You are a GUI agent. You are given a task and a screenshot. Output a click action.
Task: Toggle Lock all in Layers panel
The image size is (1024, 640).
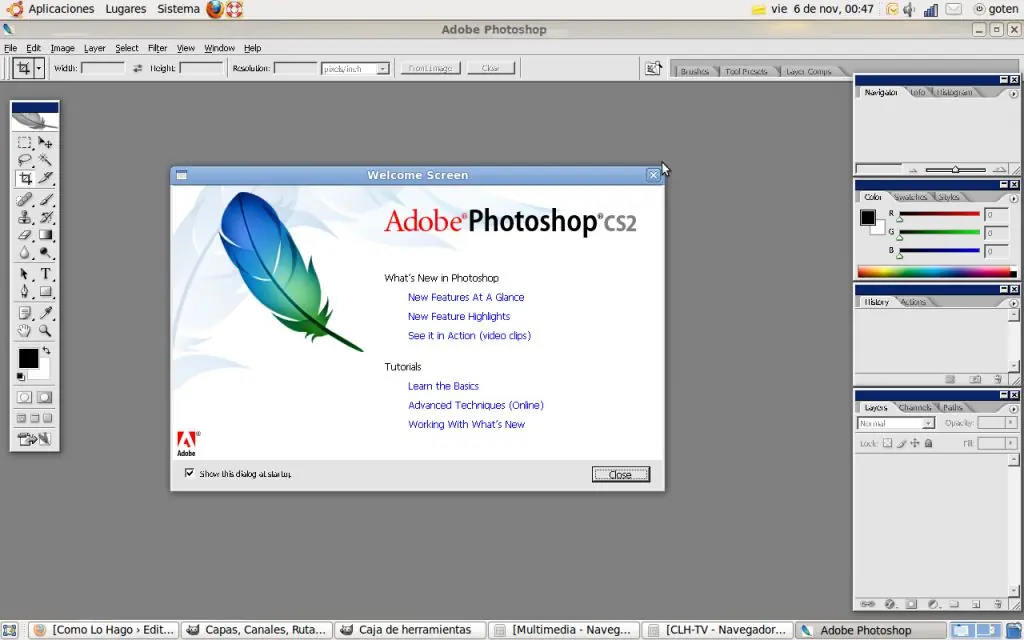[x=929, y=443]
